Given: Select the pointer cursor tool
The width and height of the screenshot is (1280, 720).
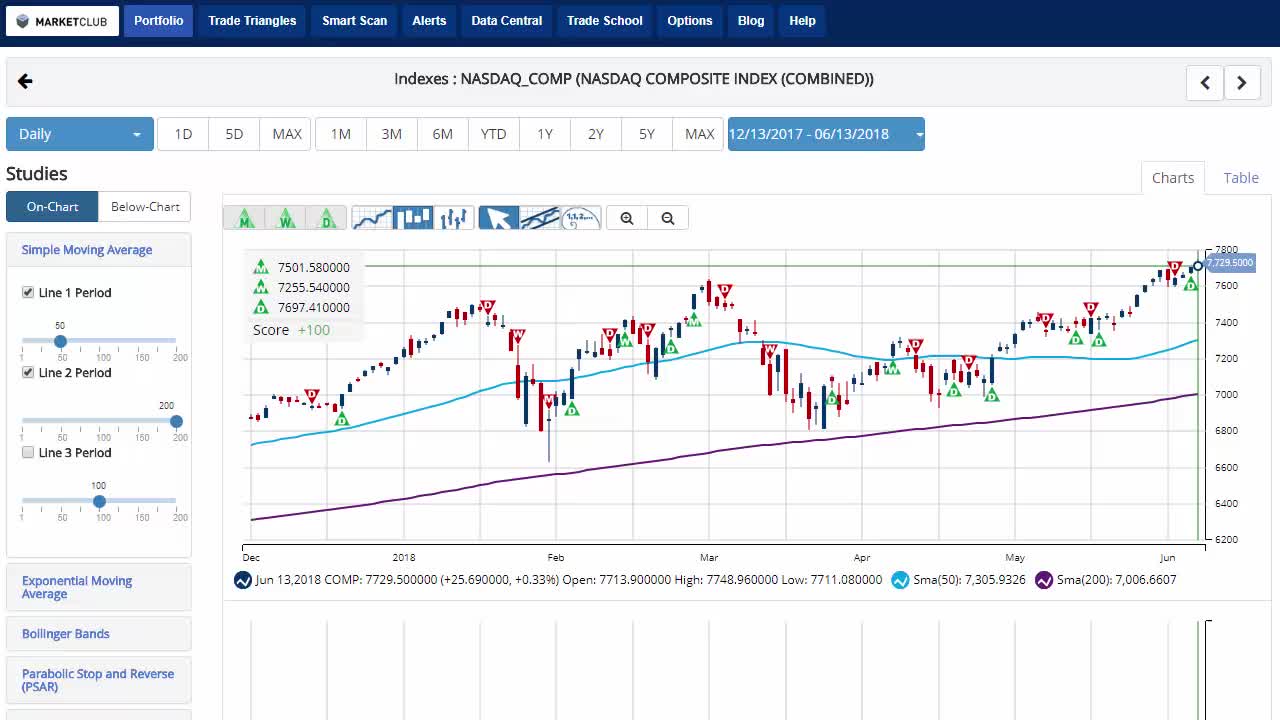Looking at the screenshot, I should tap(499, 218).
